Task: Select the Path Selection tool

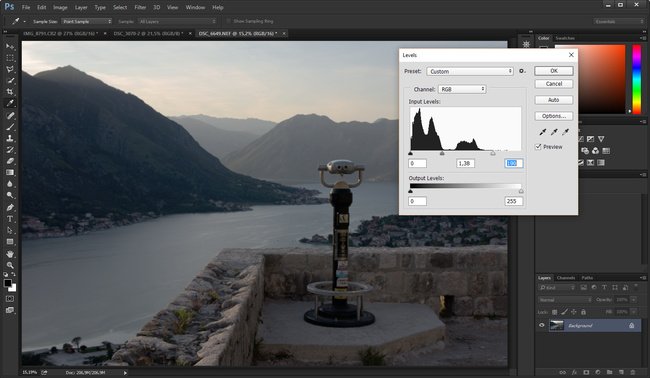Action: (10, 230)
